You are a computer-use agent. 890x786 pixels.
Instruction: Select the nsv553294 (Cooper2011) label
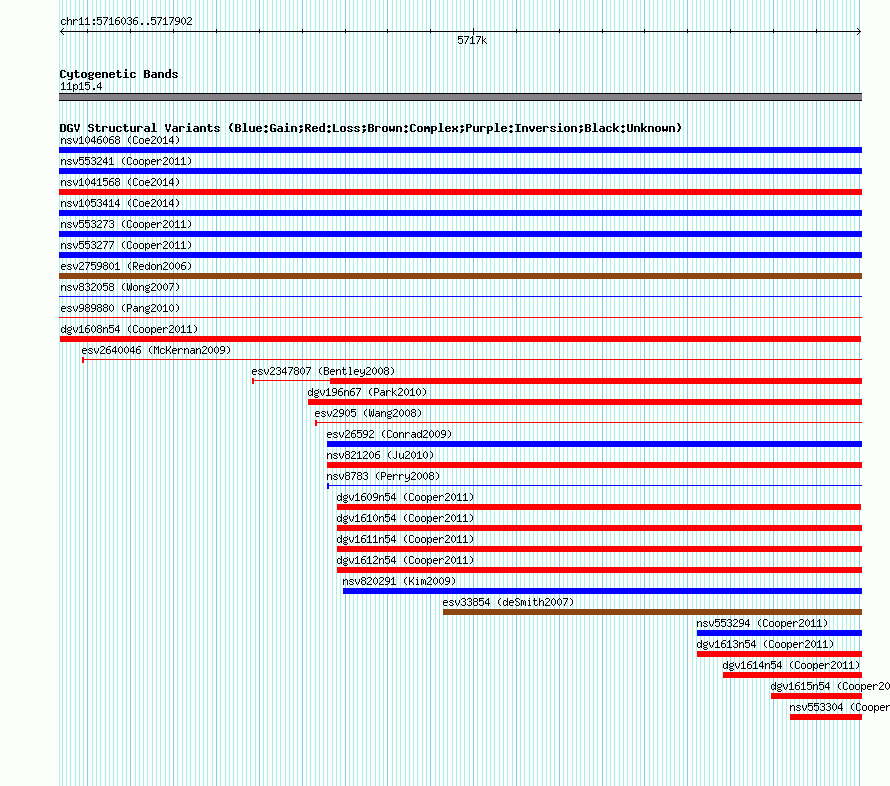pos(762,623)
